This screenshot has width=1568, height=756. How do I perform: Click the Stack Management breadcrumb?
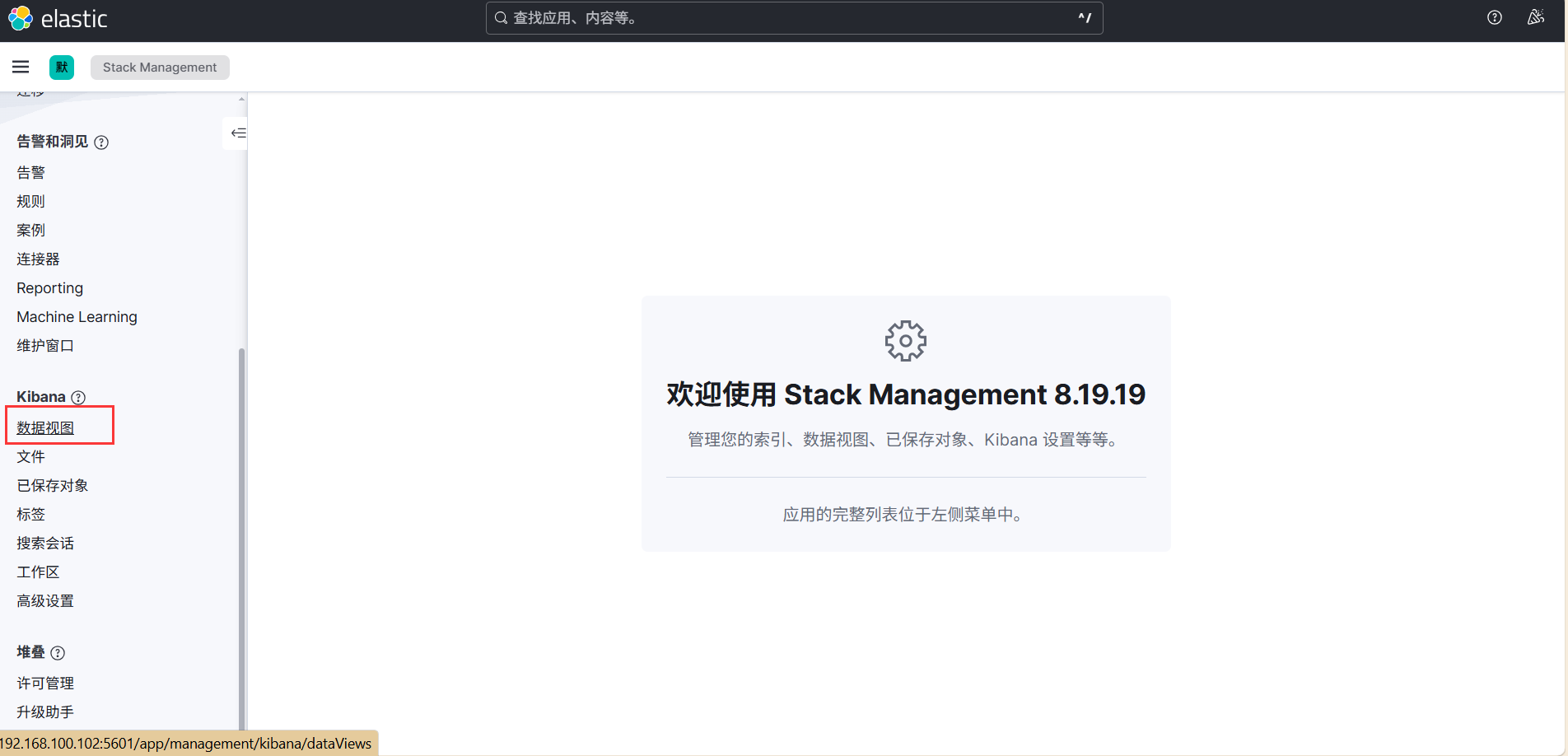160,68
